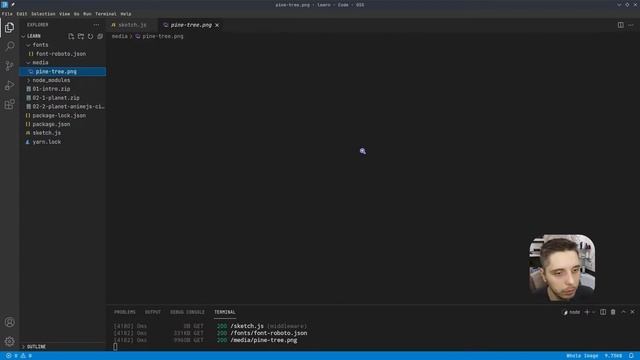Open editor more actions ellipsis
The width and height of the screenshot is (640, 360).
click(x=631, y=25)
